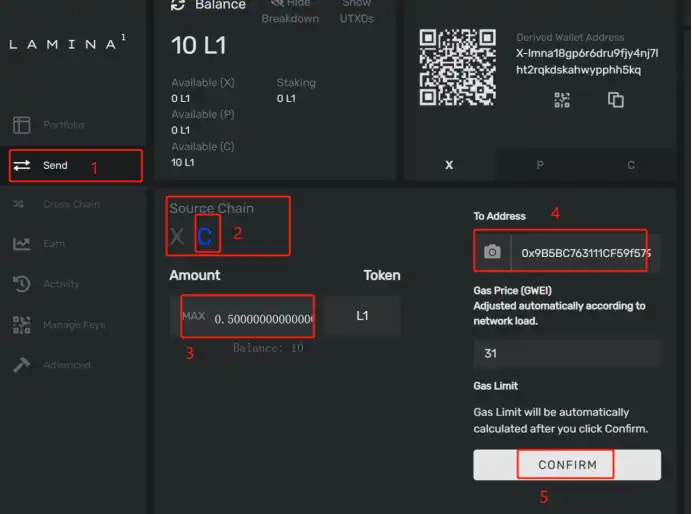Select X as source chain

click(x=177, y=236)
